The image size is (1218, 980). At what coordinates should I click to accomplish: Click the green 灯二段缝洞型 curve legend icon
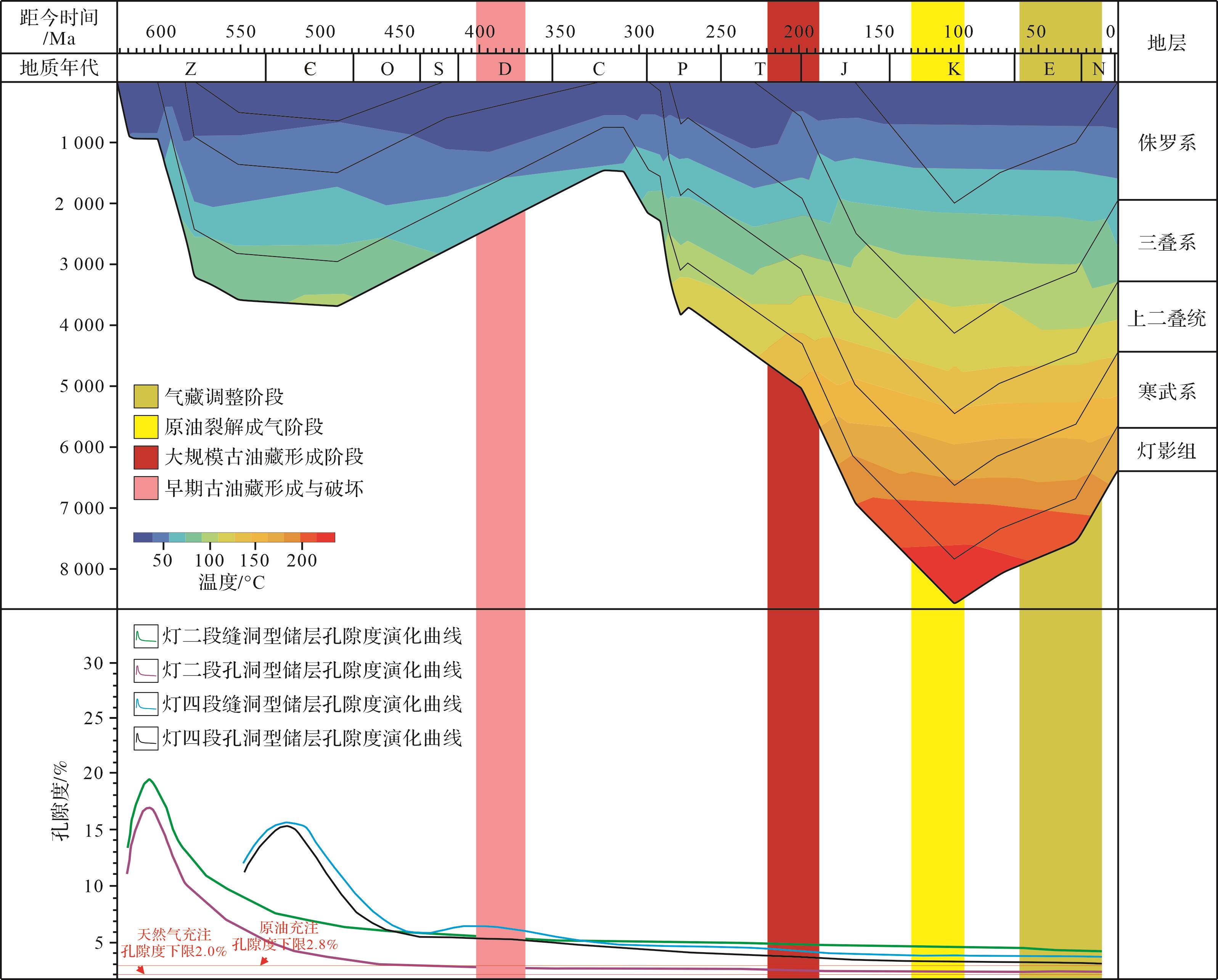[x=146, y=636]
